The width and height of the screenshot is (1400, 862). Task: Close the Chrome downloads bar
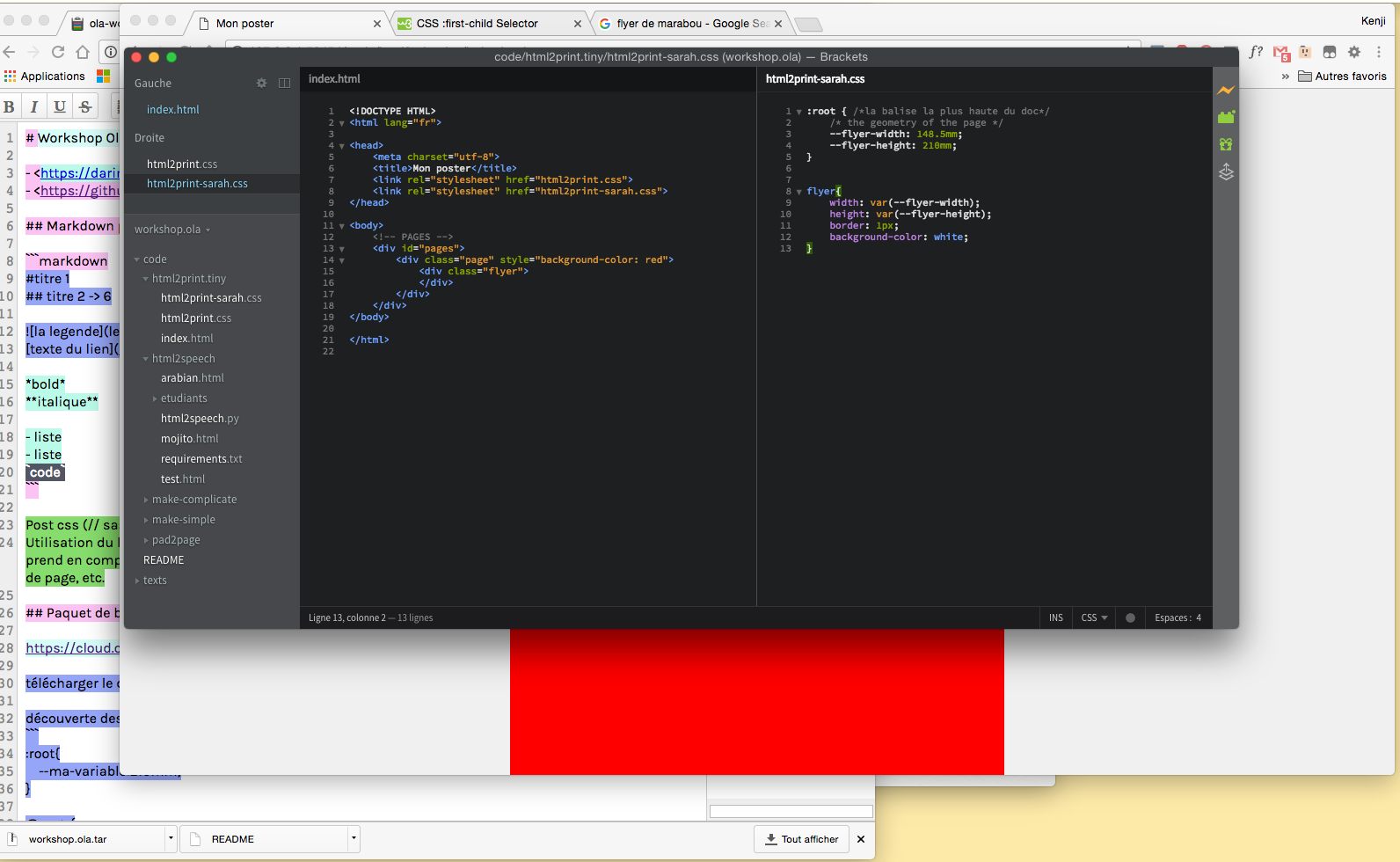[x=861, y=839]
